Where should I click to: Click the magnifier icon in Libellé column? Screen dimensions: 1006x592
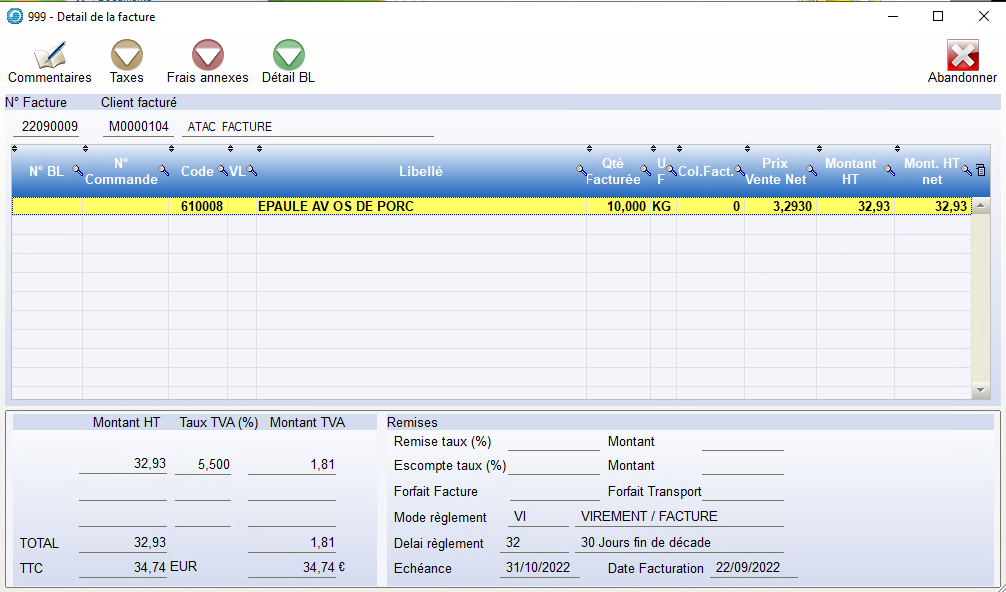click(x=582, y=171)
